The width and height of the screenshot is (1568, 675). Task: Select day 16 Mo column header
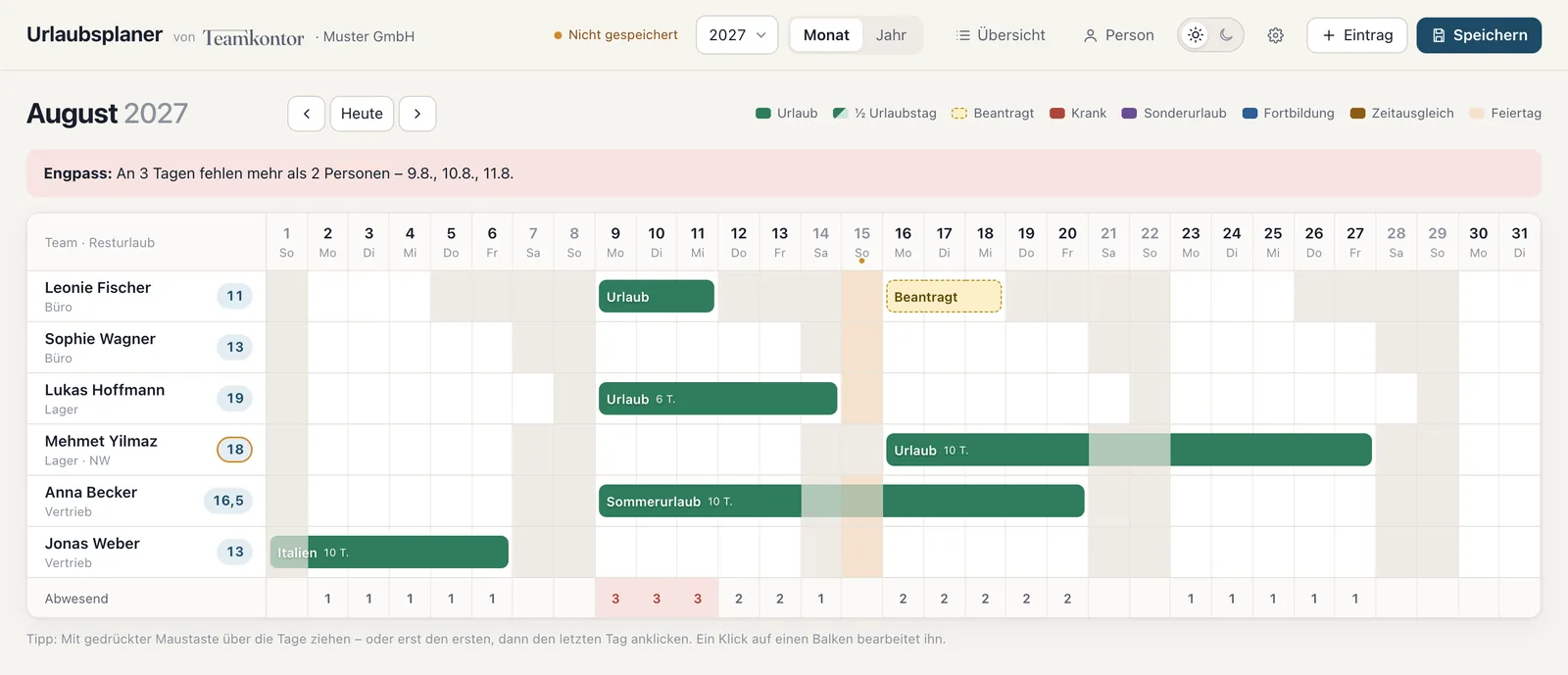(903, 242)
